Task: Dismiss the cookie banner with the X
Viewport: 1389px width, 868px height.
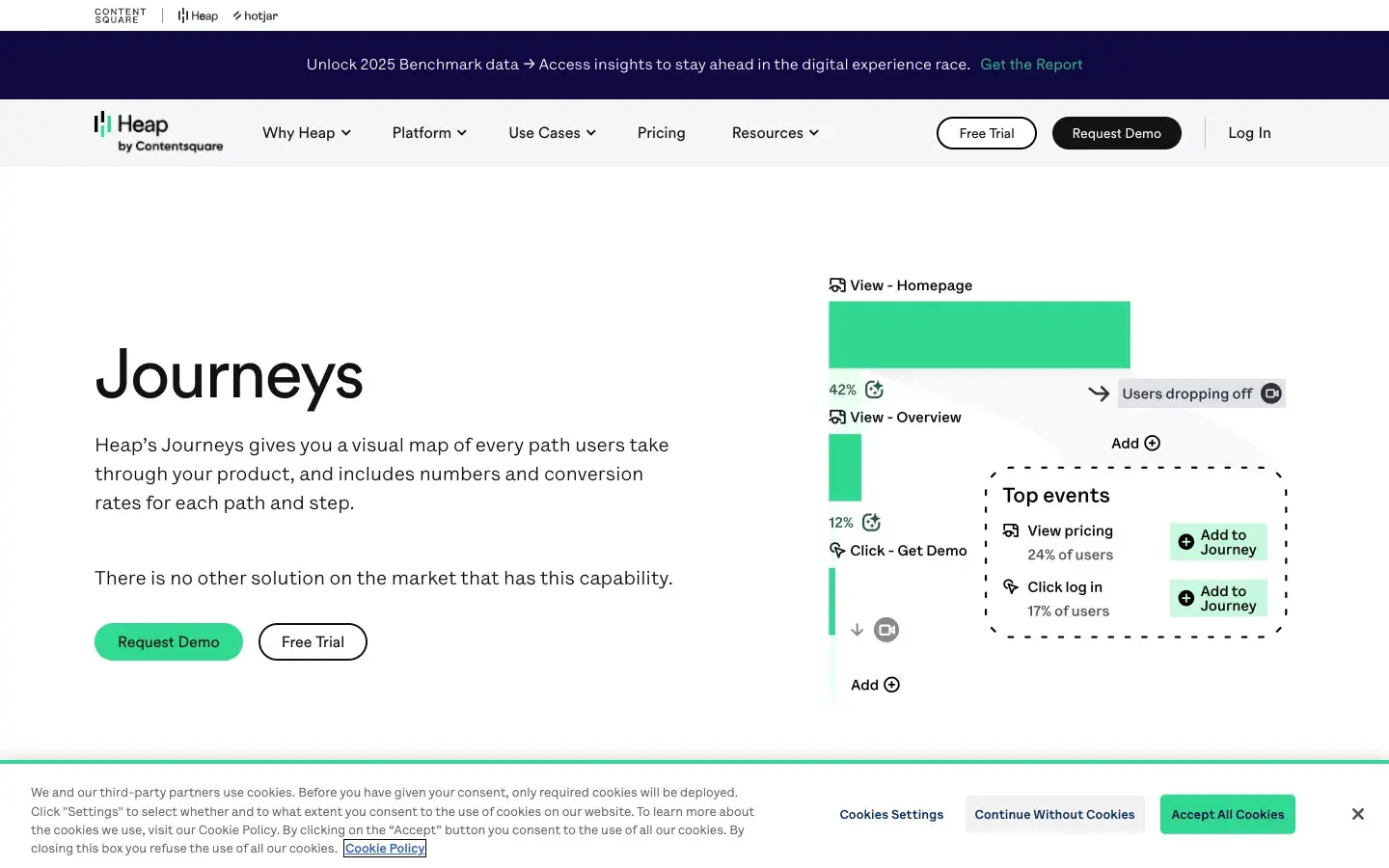Action: [1357, 813]
